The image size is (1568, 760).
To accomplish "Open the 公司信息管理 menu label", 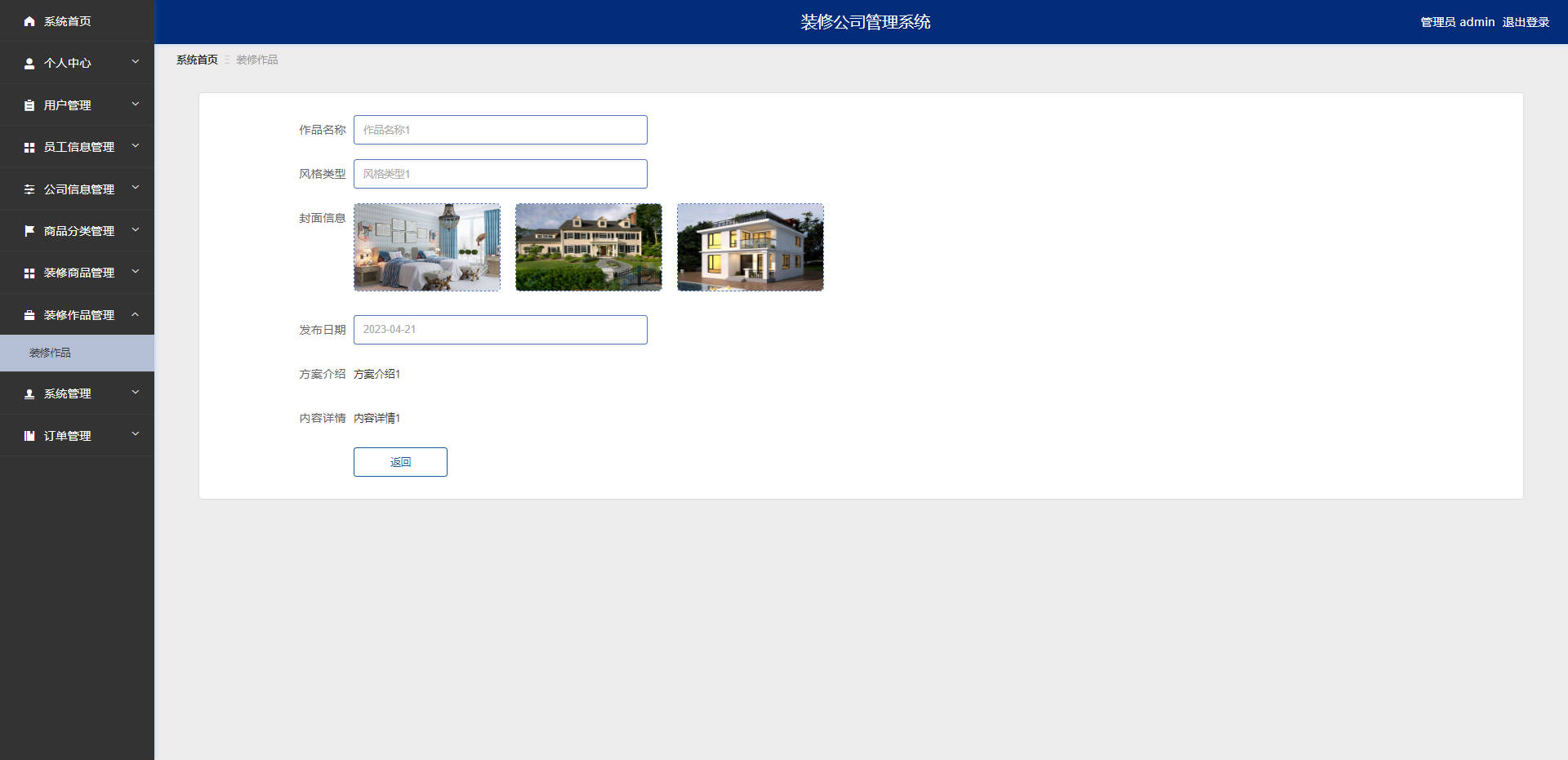I will tap(79, 189).
